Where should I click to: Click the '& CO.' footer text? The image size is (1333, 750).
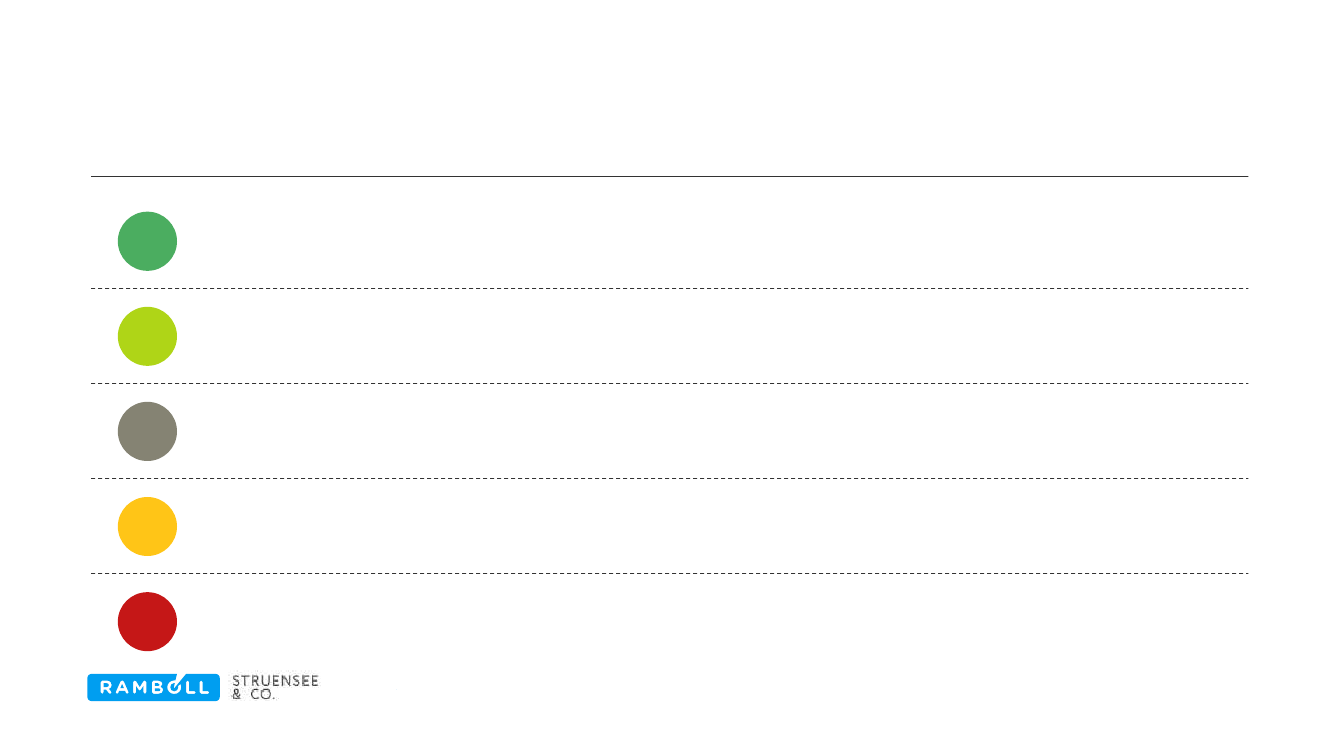tap(253, 694)
